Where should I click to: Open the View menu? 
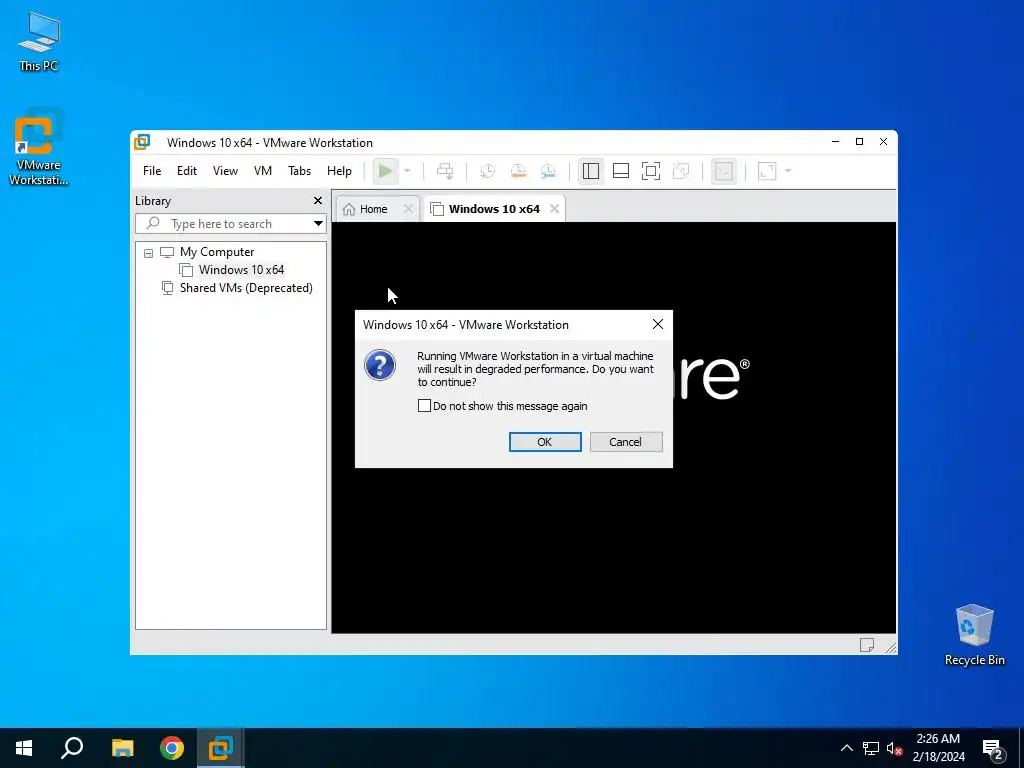225,171
